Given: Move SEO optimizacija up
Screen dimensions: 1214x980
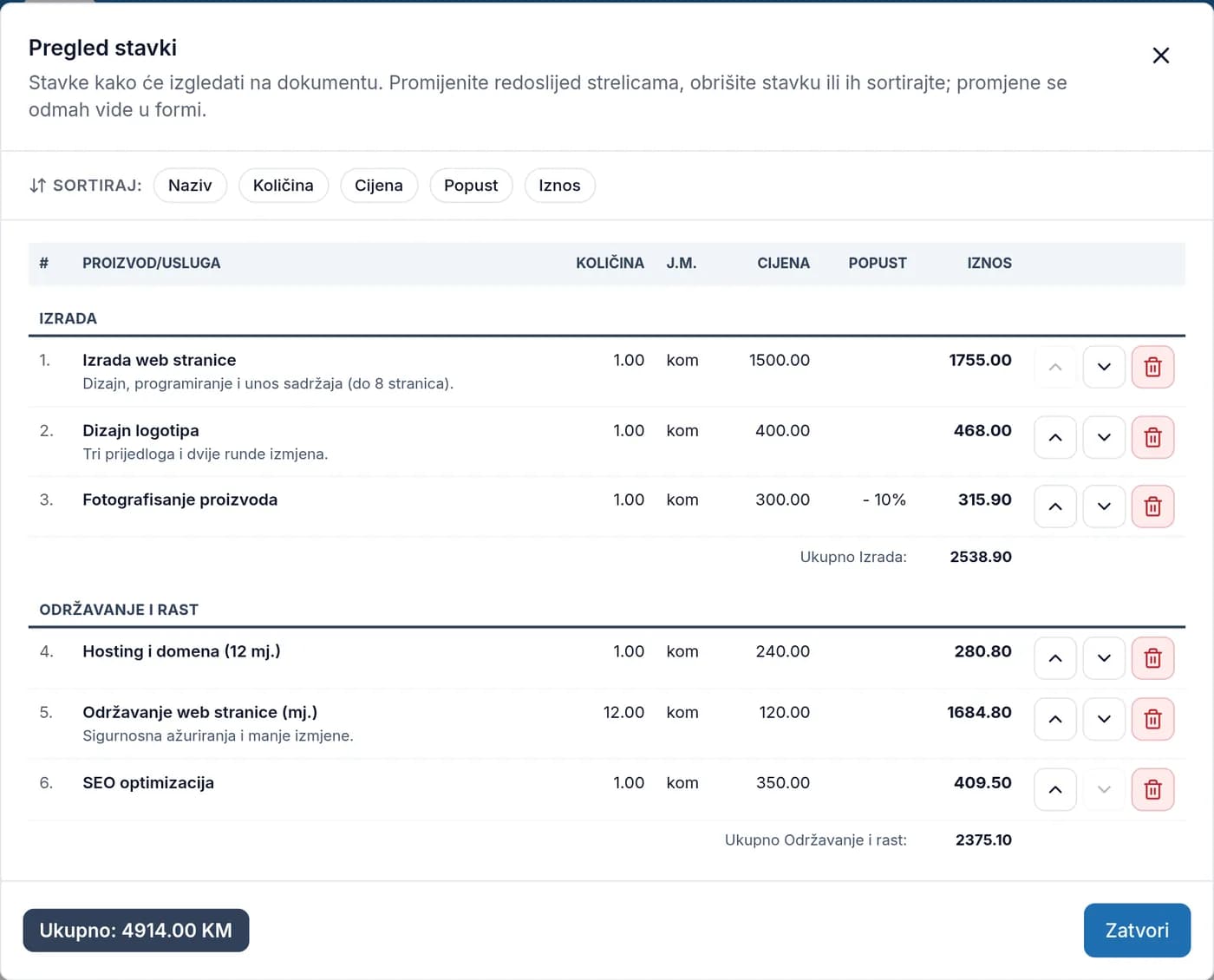Looking at the screenshot, I should tap(1055, 789).
